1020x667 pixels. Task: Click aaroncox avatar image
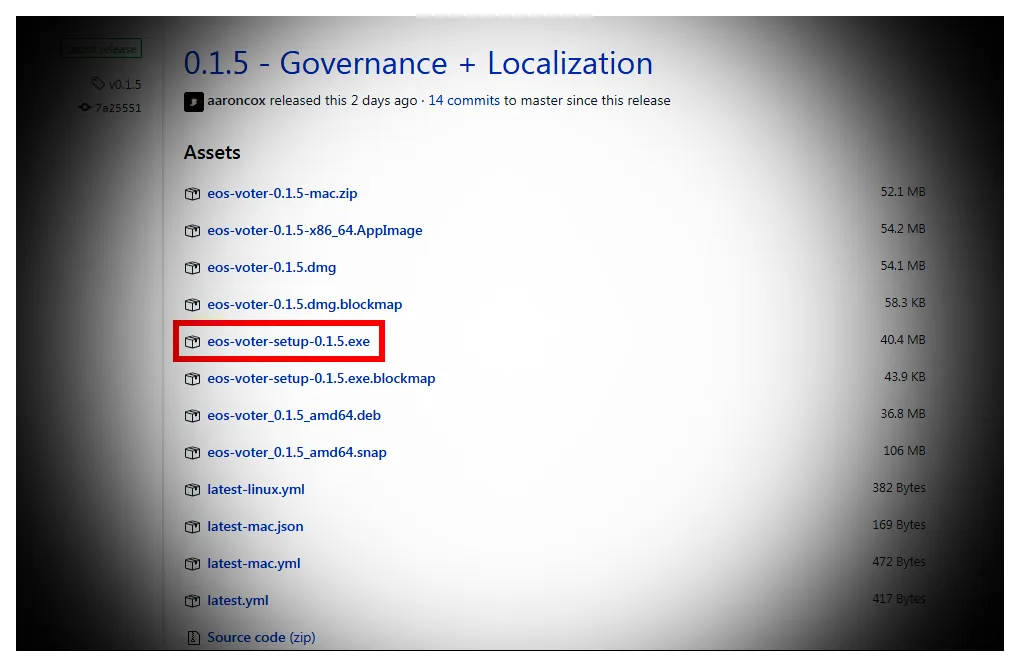tap(194, 102)
